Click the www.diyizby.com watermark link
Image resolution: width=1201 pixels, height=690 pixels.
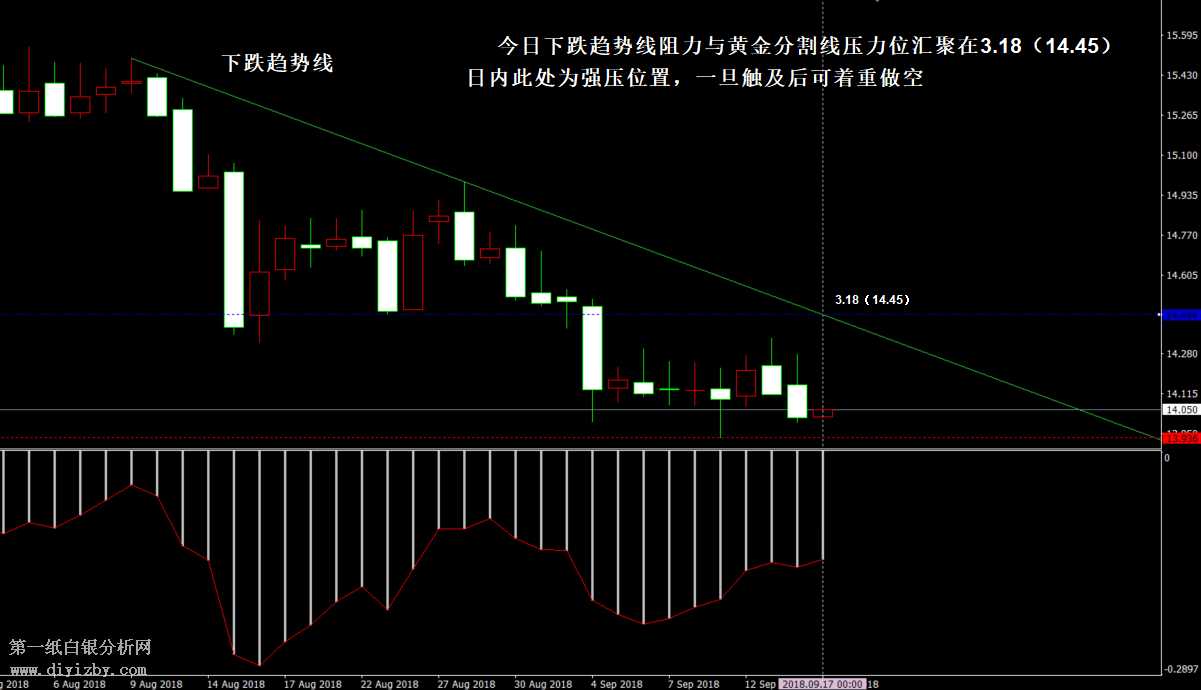tap(79, 669)
